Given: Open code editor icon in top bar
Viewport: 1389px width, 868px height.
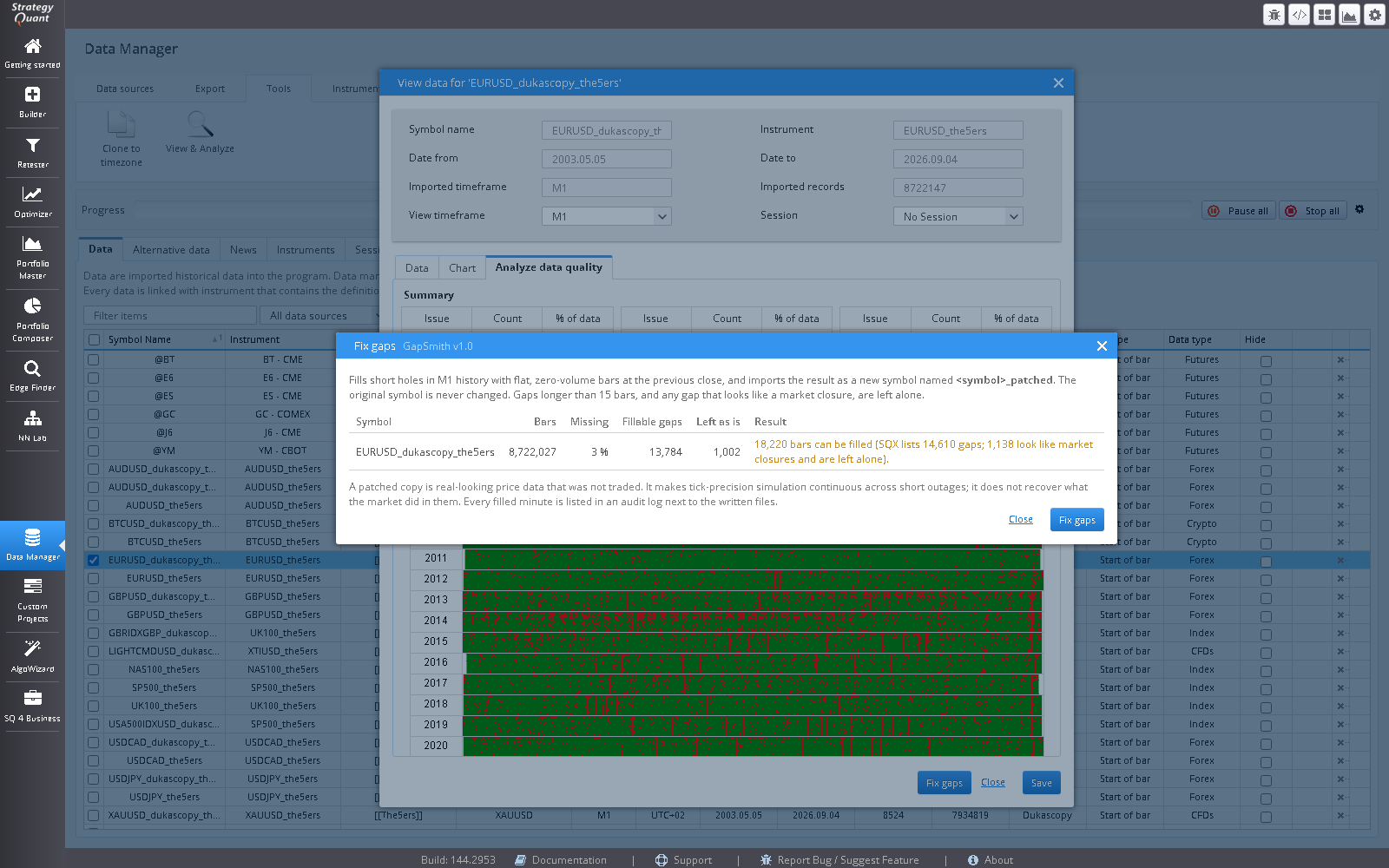Looking at the screenshot, I should pyautogui.click(x=1299, y=14).
